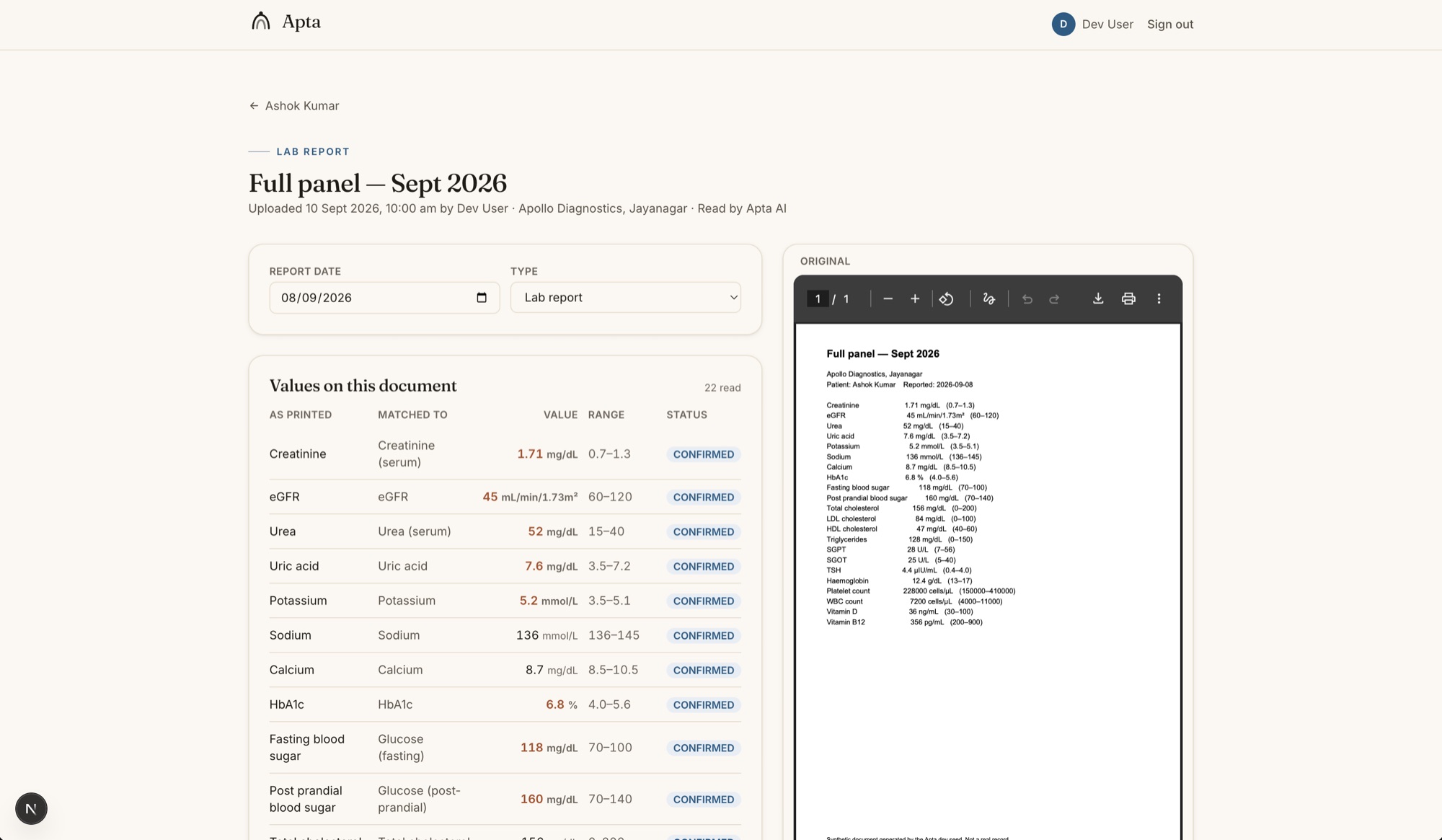
Task: Click the PDF page number box
Action: (818, 299)
